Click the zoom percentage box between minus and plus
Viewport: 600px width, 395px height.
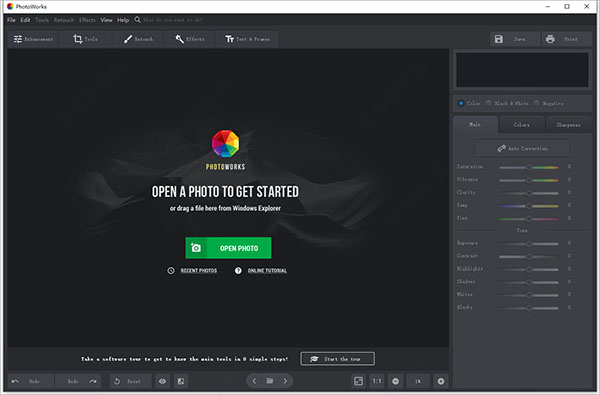418,381
